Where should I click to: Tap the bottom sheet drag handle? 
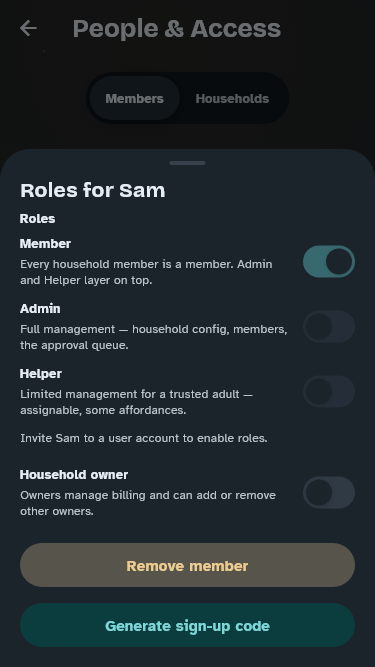tap(187, 163)
